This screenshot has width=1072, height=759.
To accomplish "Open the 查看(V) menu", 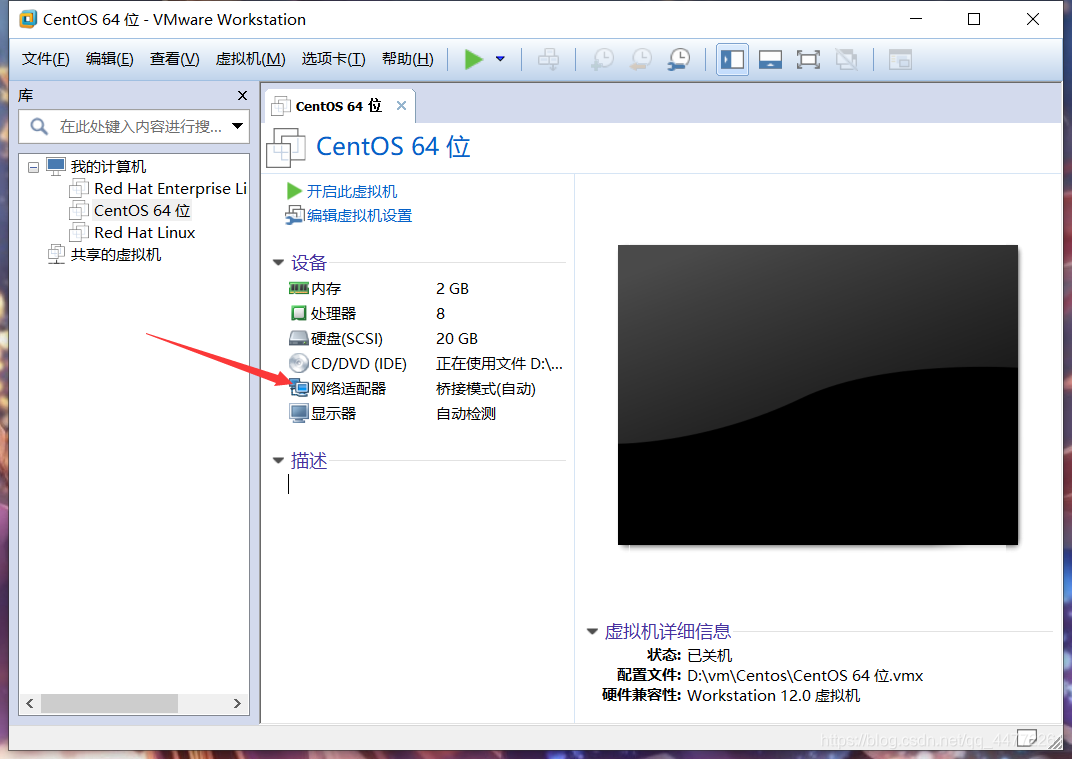I will (174, 59).
